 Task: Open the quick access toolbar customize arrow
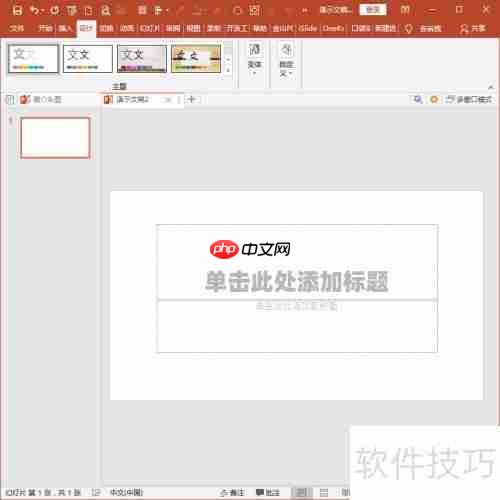point(305,11)
